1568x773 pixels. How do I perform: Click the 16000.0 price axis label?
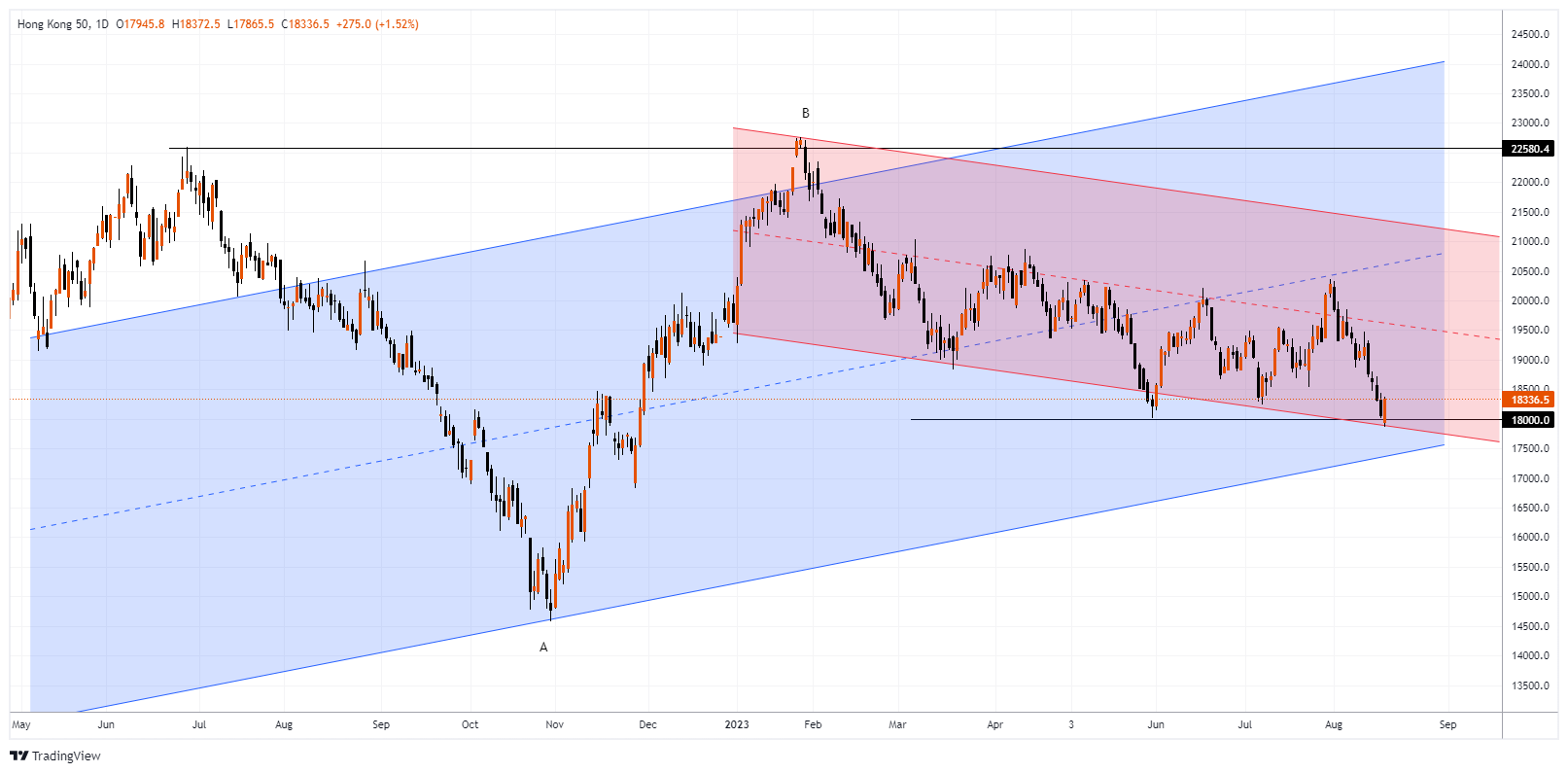point(1530,537)
